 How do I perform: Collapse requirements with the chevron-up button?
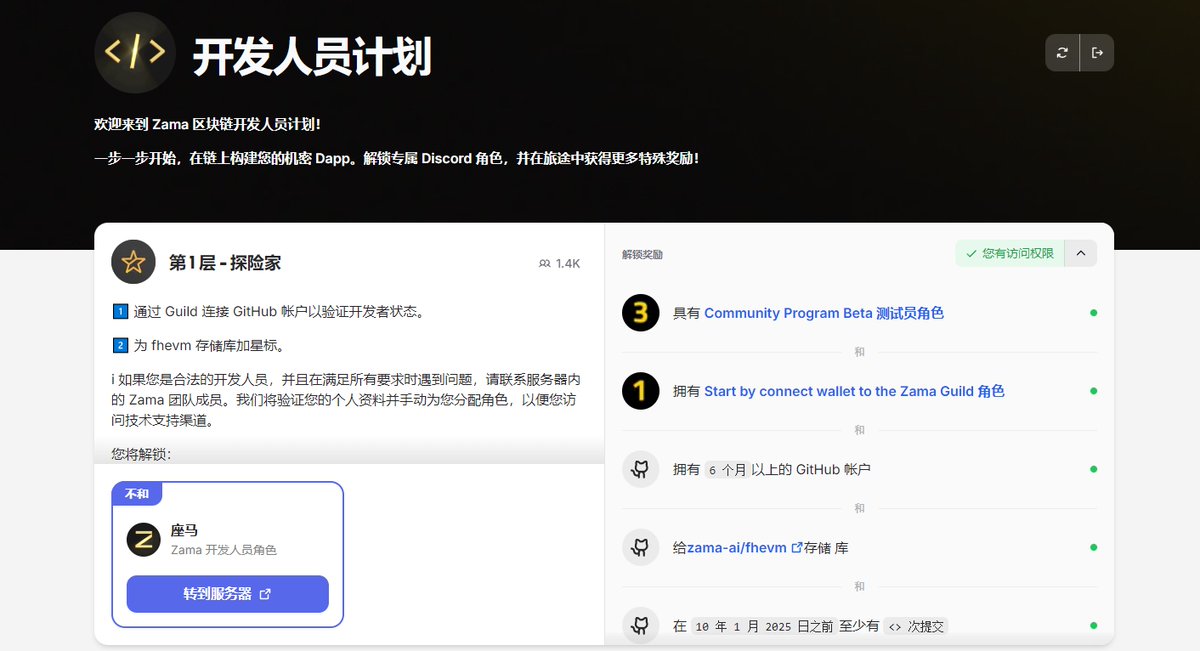(1081, 254)
